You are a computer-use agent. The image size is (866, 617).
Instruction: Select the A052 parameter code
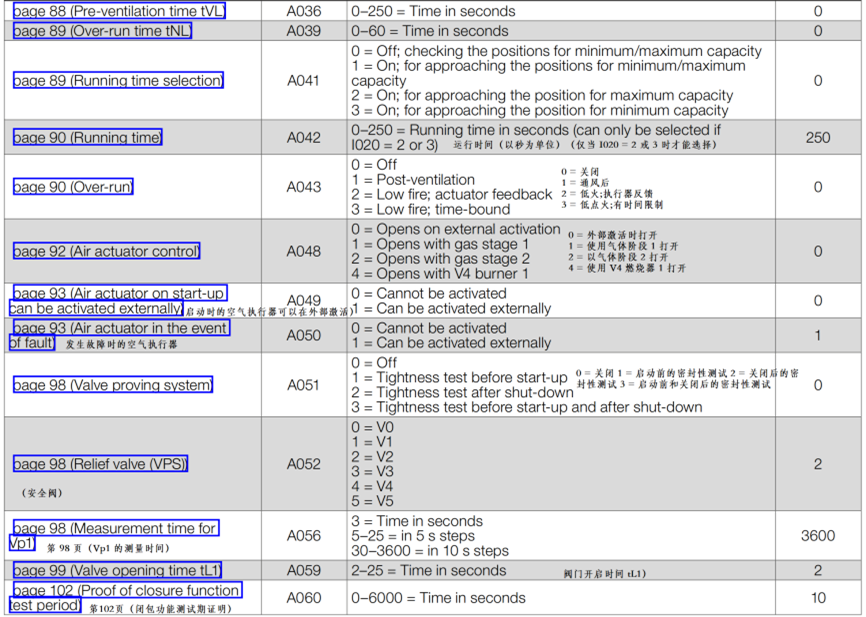[304, 464]
